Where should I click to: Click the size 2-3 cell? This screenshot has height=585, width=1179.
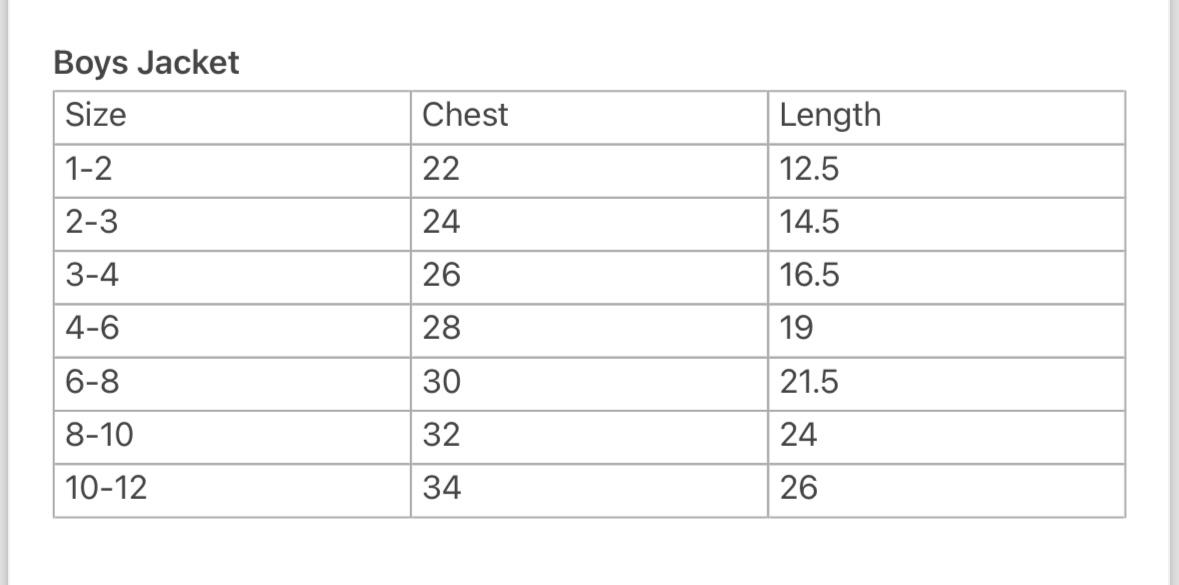pos(91,222)
